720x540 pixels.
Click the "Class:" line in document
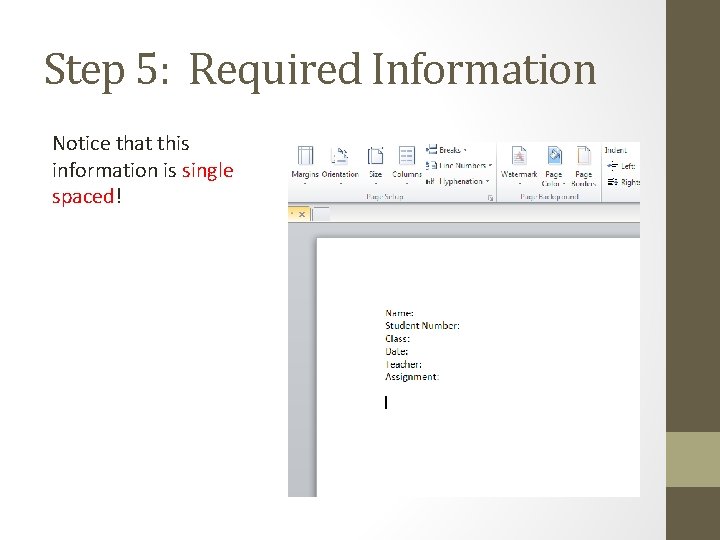pos(397,338)
